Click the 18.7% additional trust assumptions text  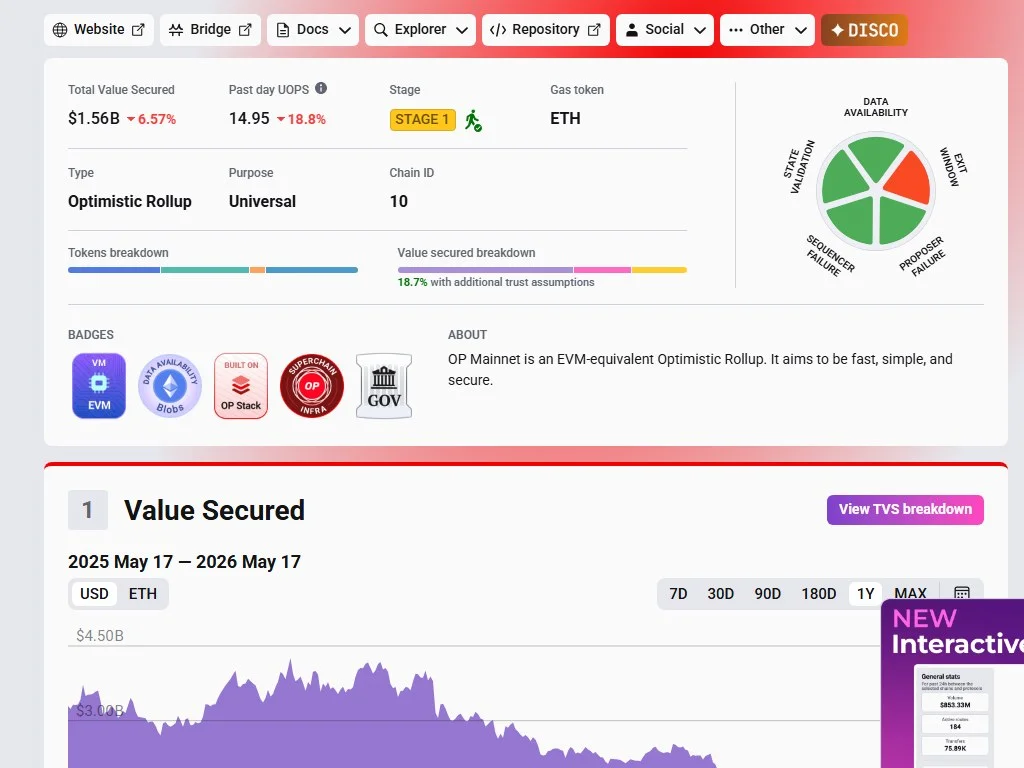click(x=496, y=282)
